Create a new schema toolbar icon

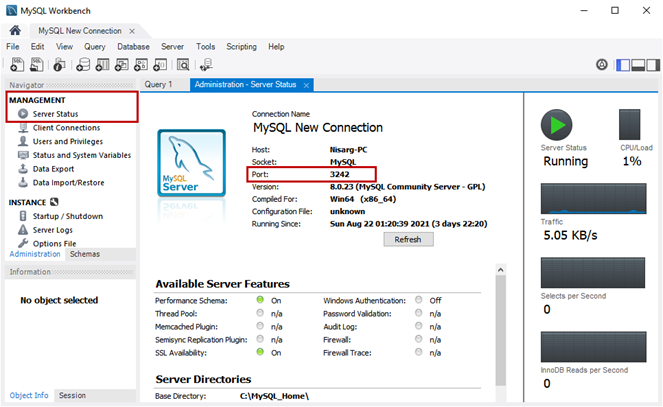coord(83,64)
